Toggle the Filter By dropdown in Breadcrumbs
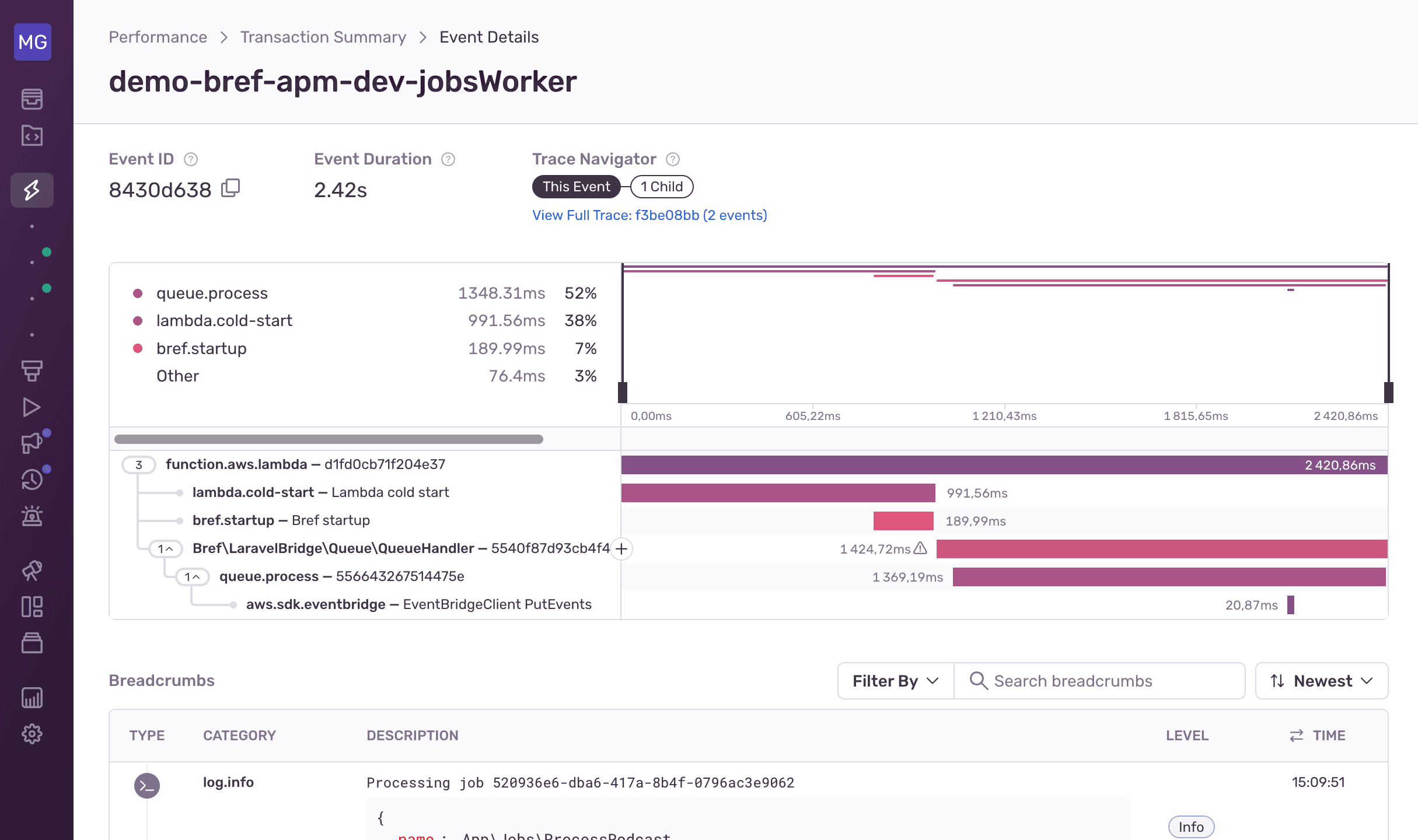Viewport: 1418px width, 840px height. (x=894, y=681)
